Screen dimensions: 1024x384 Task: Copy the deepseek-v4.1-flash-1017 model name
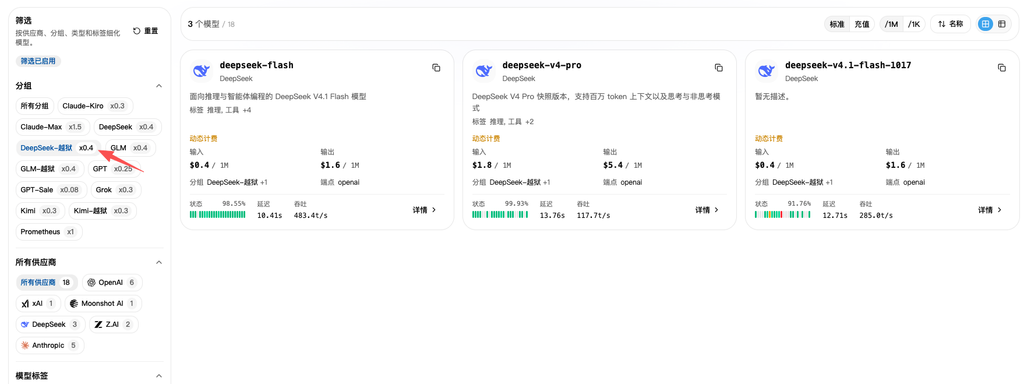1001,68
